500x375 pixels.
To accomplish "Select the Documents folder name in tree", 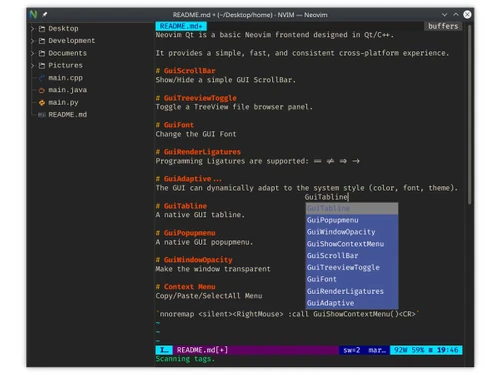I will pos(67,53).
